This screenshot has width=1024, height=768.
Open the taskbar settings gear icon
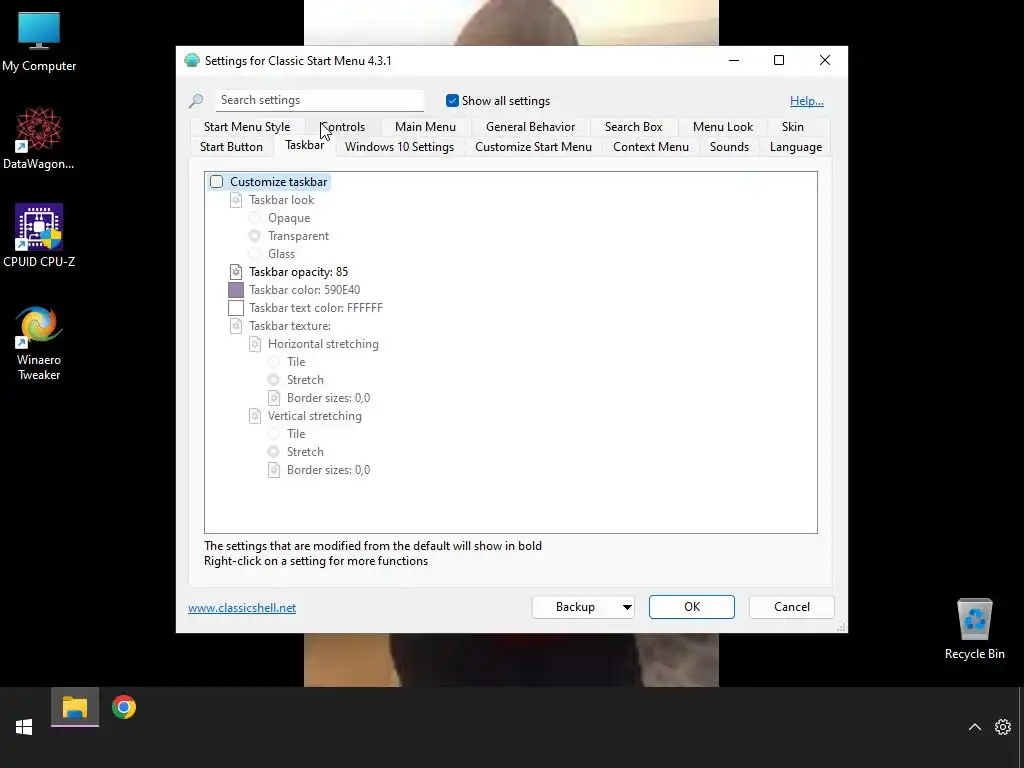point(1002,727)
